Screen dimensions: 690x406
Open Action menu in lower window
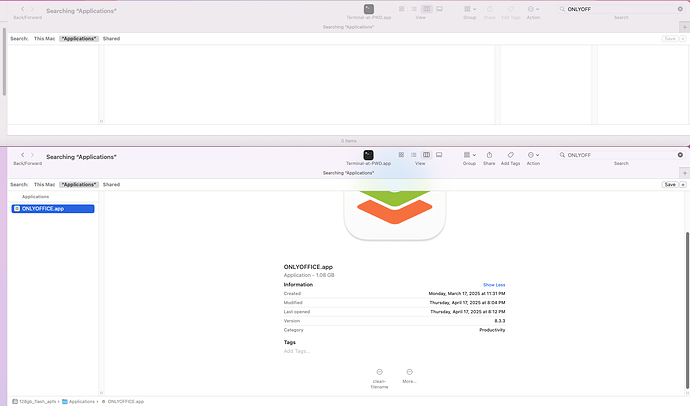pos(533,155)
